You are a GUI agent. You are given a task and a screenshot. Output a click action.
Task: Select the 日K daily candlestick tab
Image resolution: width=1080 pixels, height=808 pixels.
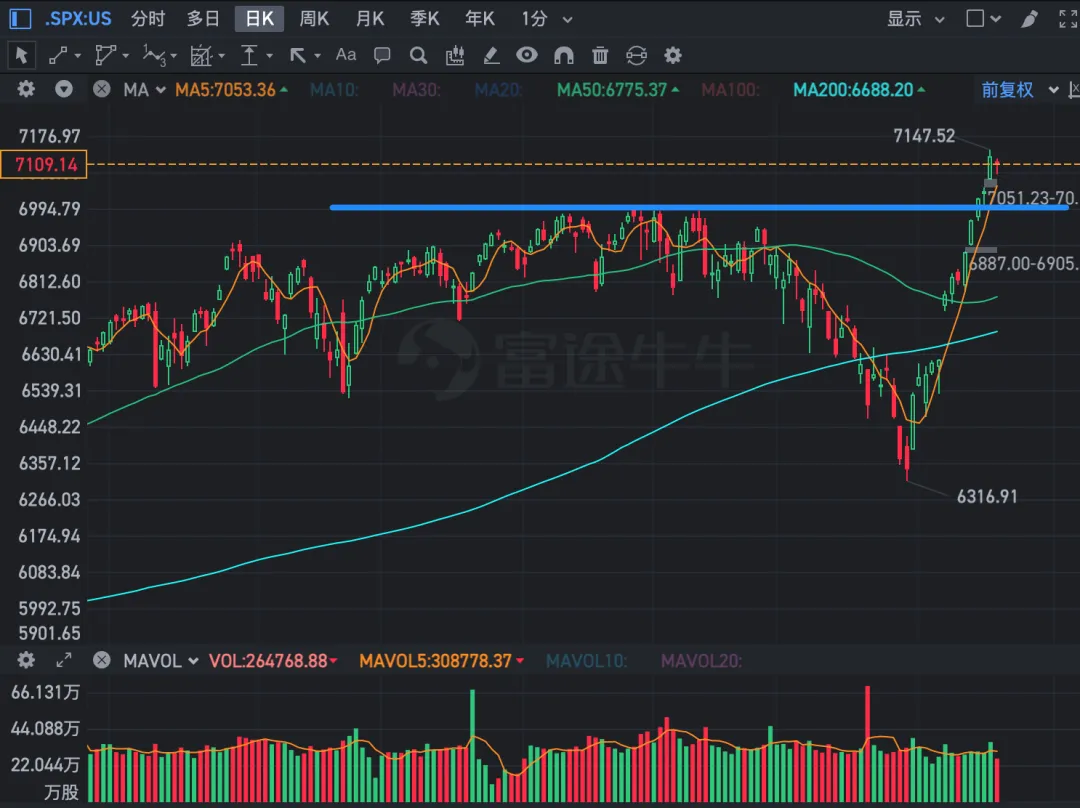259,19
